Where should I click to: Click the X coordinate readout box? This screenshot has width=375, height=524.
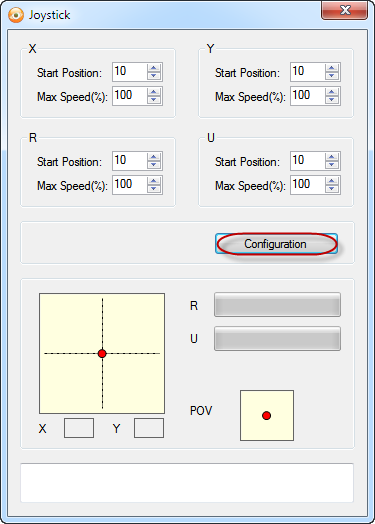point(79,428)
